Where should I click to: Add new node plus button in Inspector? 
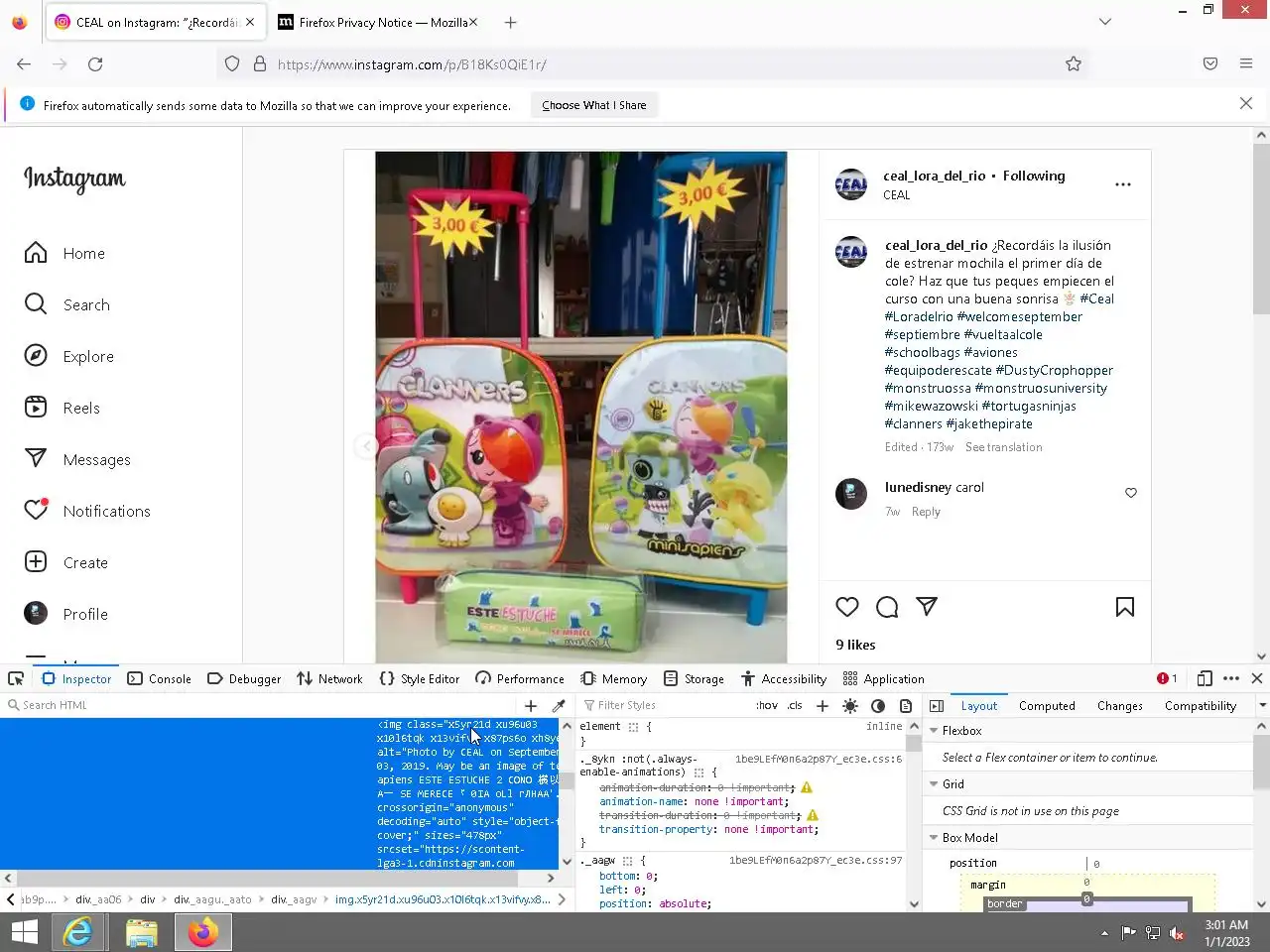click(x=531, y=706)
